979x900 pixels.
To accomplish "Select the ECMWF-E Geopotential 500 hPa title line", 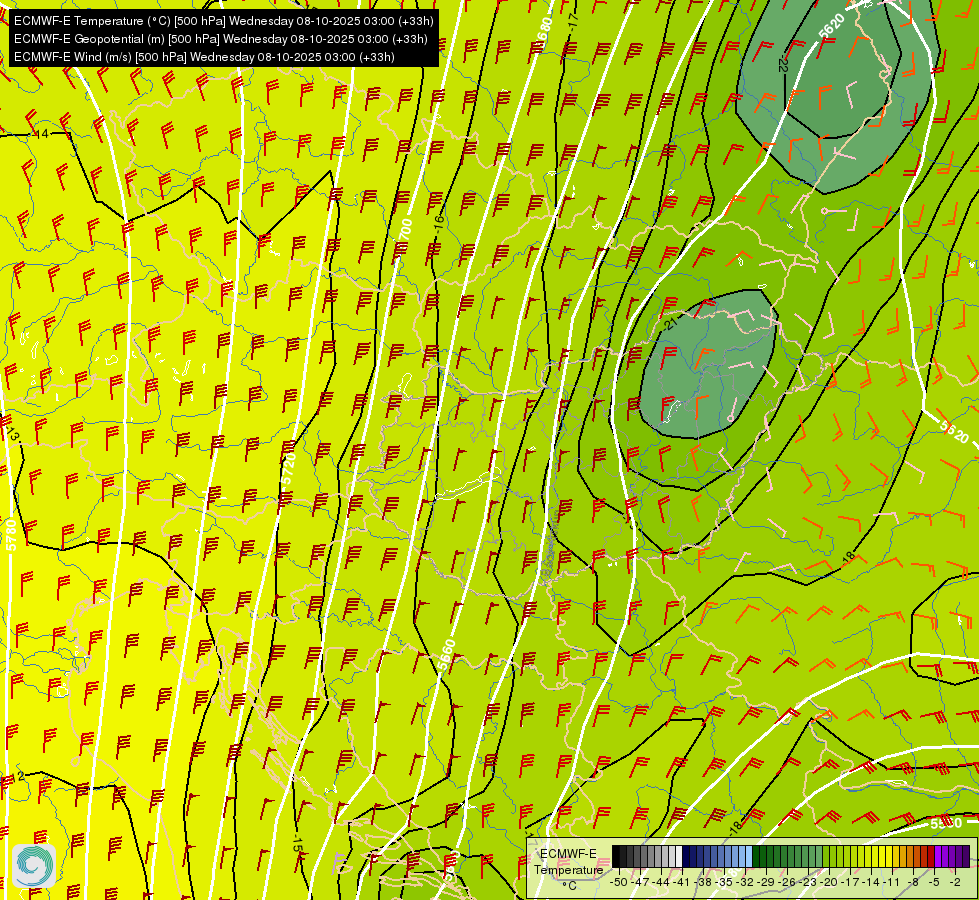I will click(x=220, y=39).
